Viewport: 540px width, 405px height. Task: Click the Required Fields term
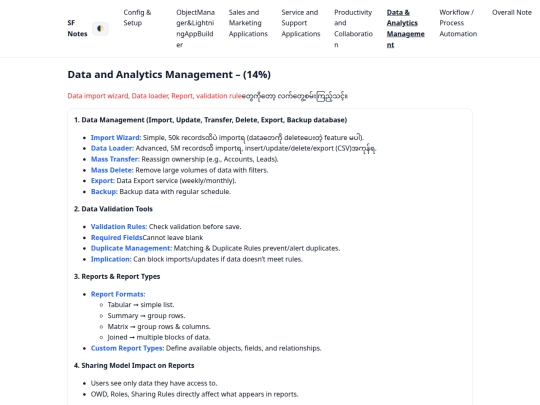(116, 238)
